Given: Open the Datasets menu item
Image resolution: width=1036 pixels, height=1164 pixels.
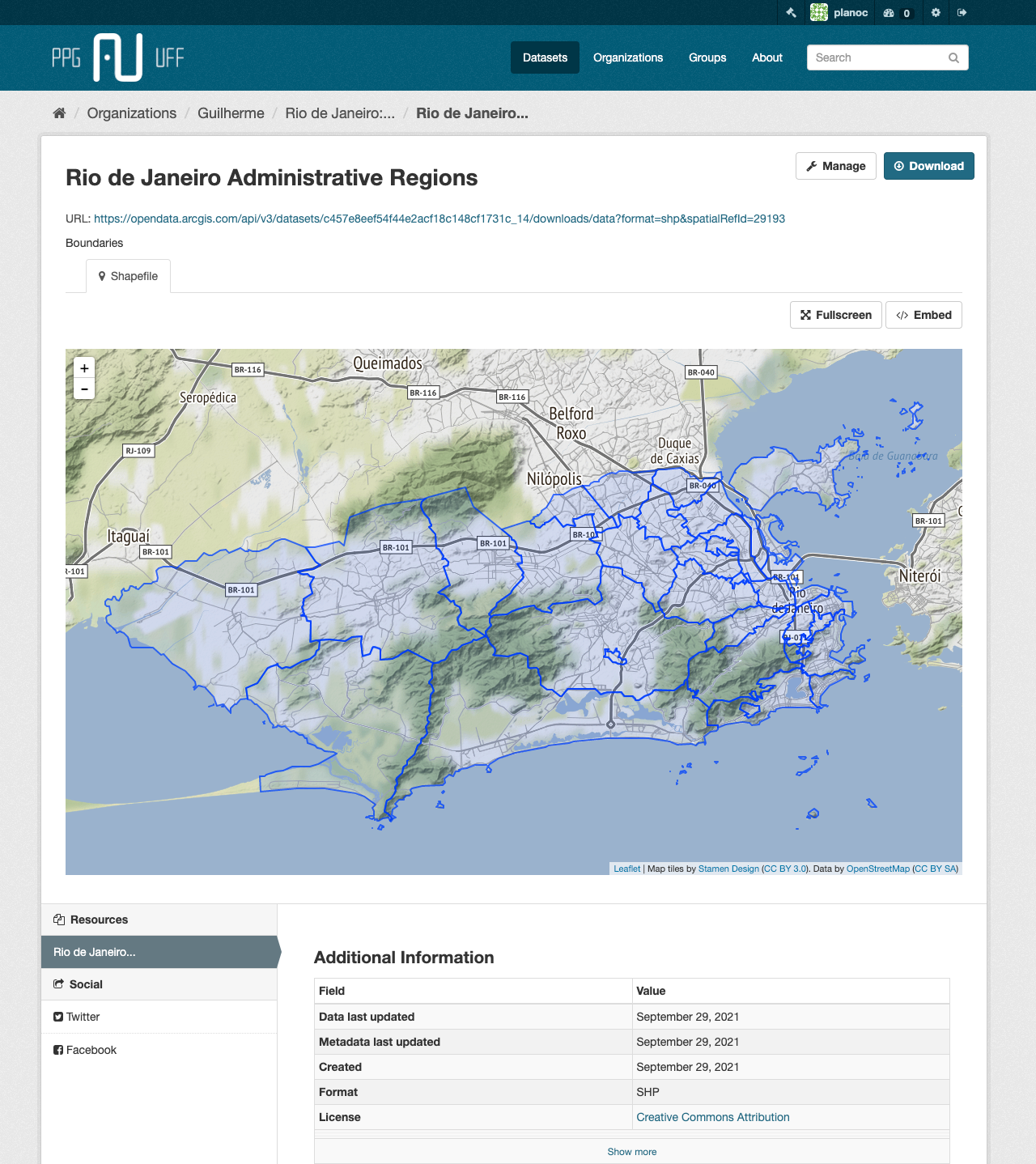Looking at the screenshot, I should click(545, 57).
